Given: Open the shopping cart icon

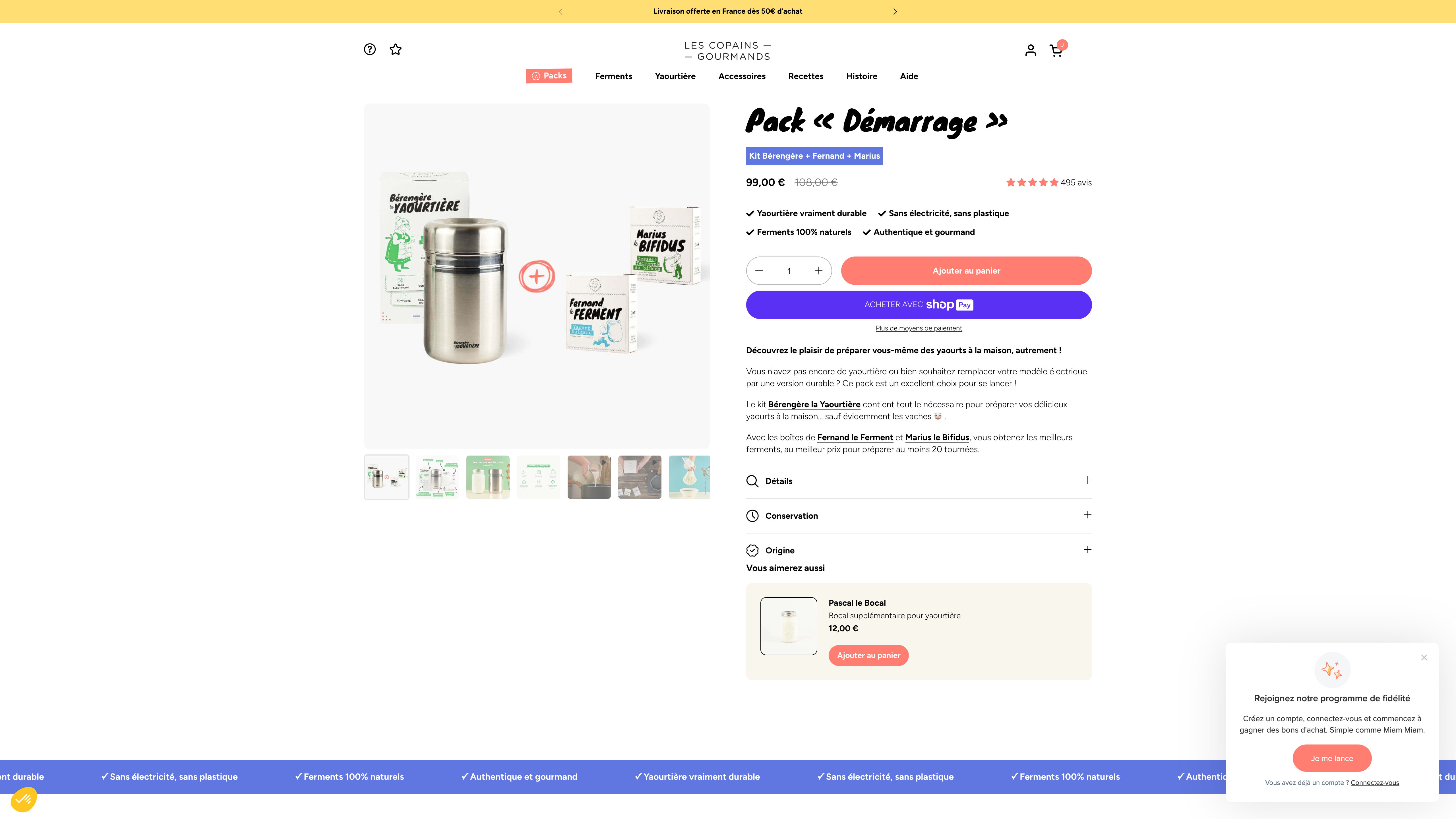Looking at the screenshot, I should [1055, 51].
